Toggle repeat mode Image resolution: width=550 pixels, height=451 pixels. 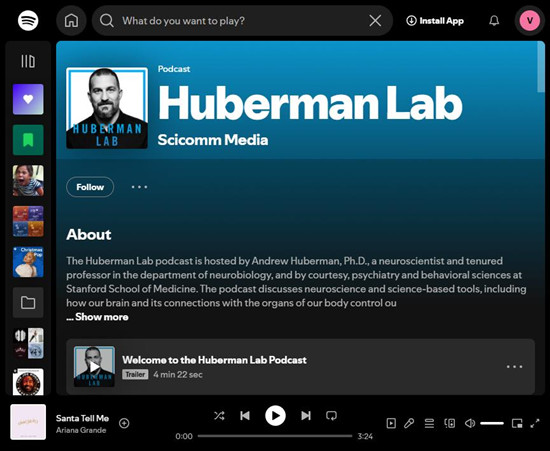(331, 416)
